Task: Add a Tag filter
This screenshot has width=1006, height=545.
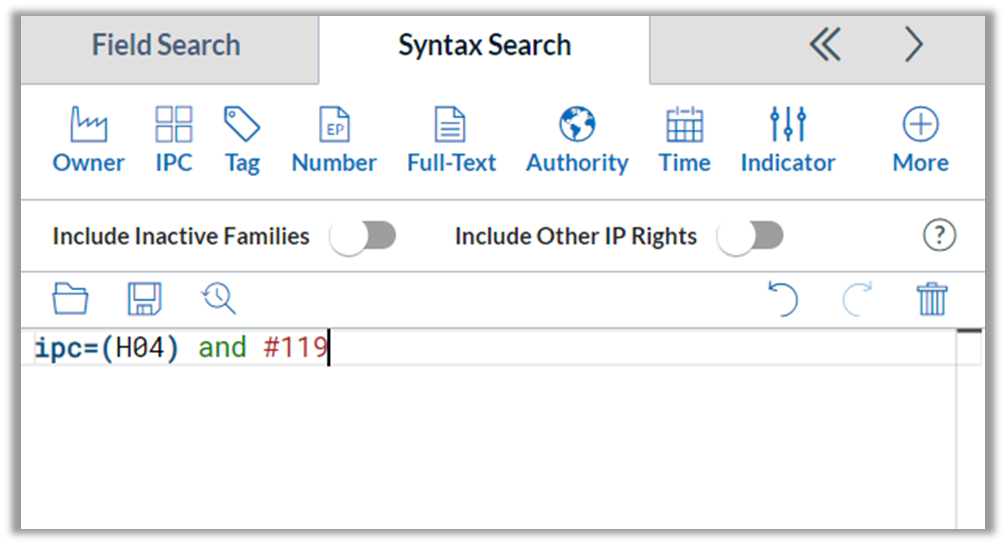Action: 242,140
